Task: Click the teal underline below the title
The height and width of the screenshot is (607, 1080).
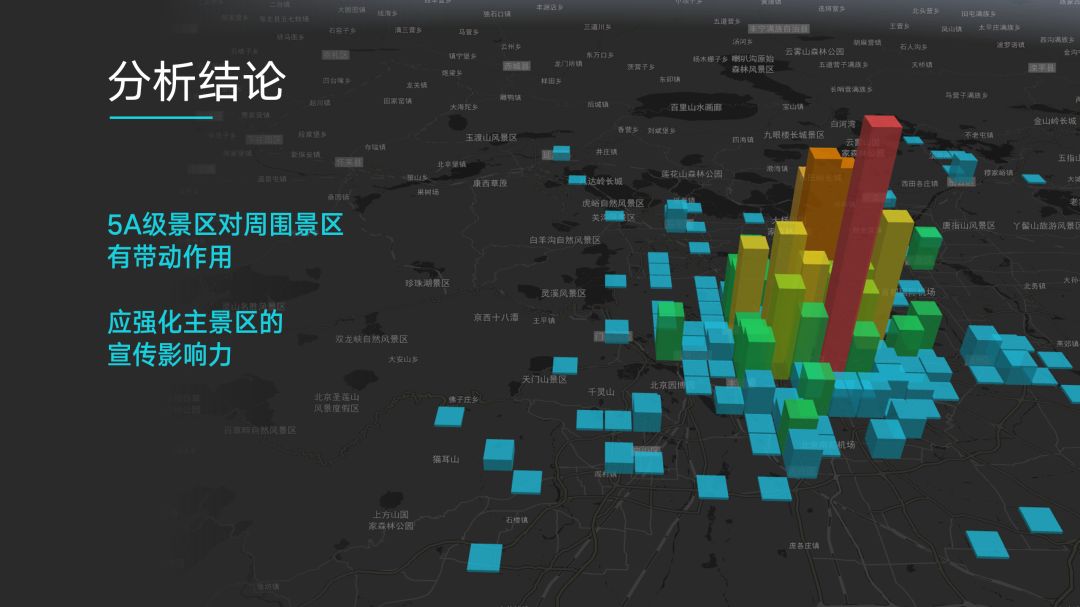Action: click(x=161, y=118)
